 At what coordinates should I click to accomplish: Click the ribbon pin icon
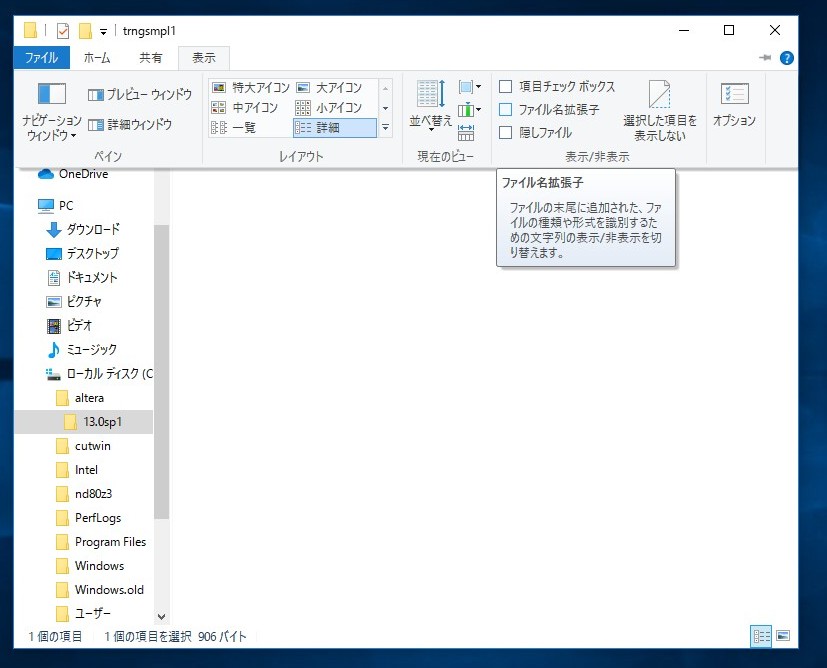click(765, 57)
